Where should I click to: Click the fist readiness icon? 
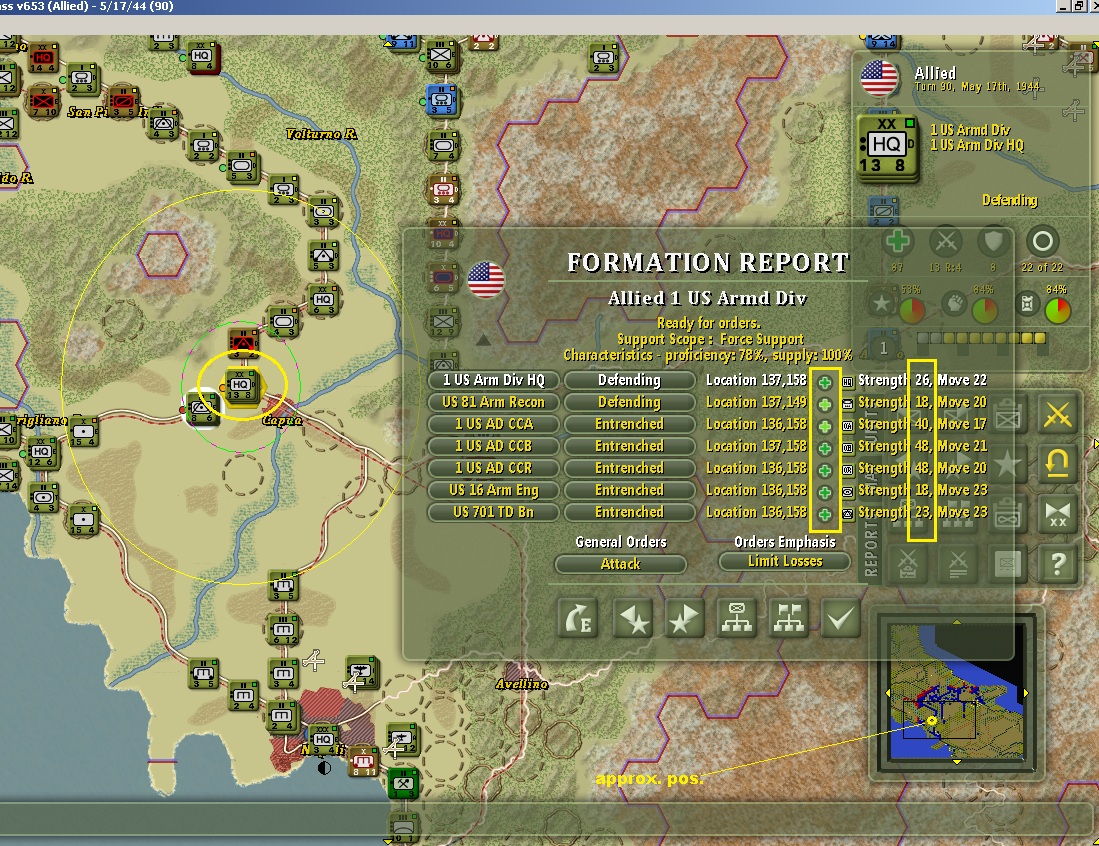pos(953,304)
